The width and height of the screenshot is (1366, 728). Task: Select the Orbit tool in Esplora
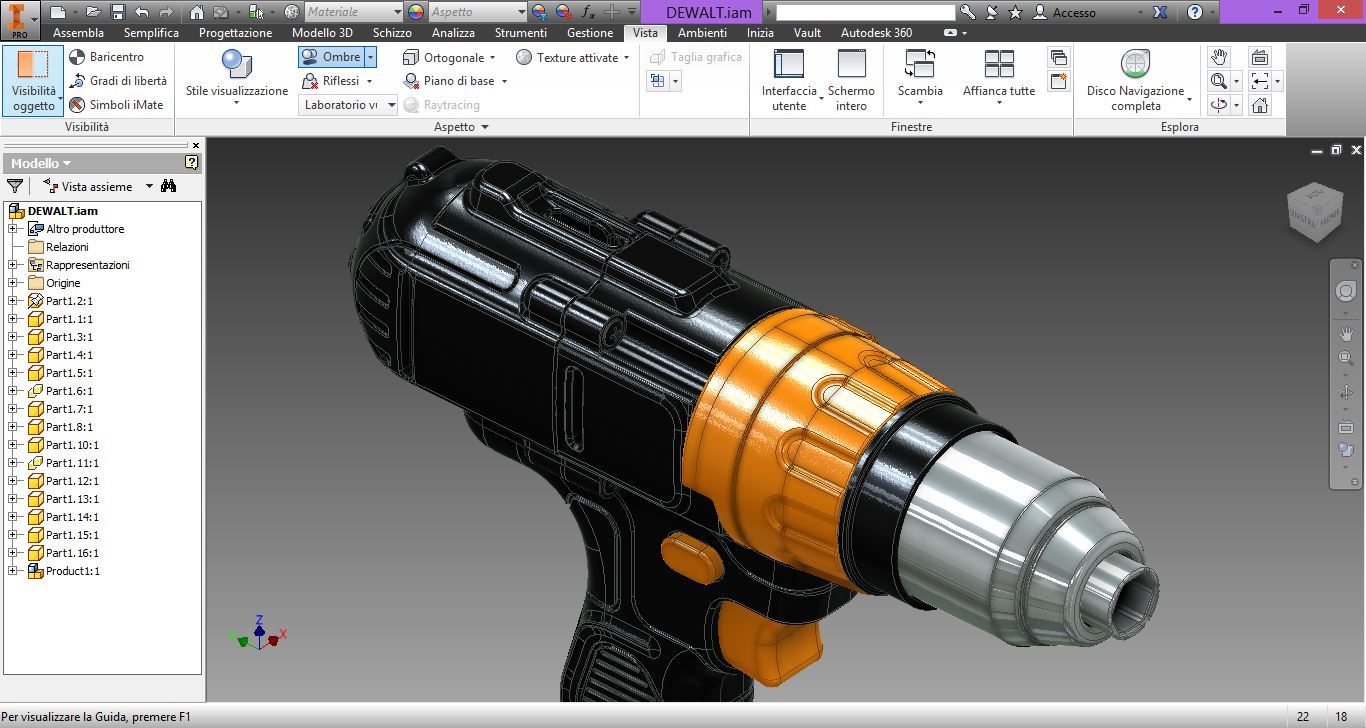click(x=1218, y=105)
